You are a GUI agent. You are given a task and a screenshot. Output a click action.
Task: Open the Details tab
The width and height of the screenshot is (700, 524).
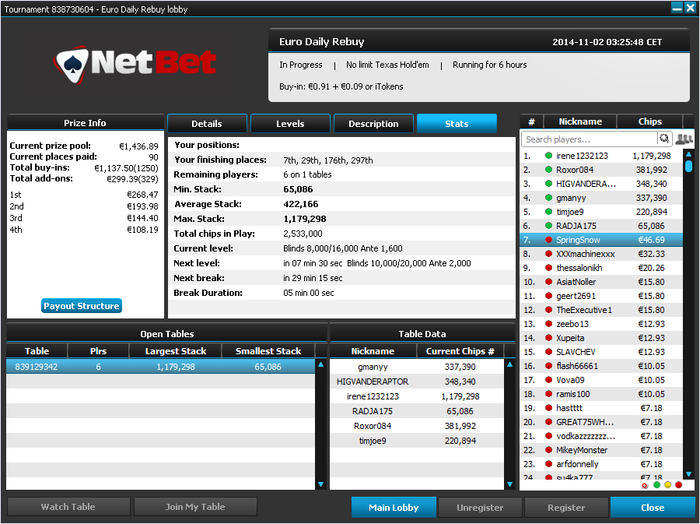(x=207, y=124)
